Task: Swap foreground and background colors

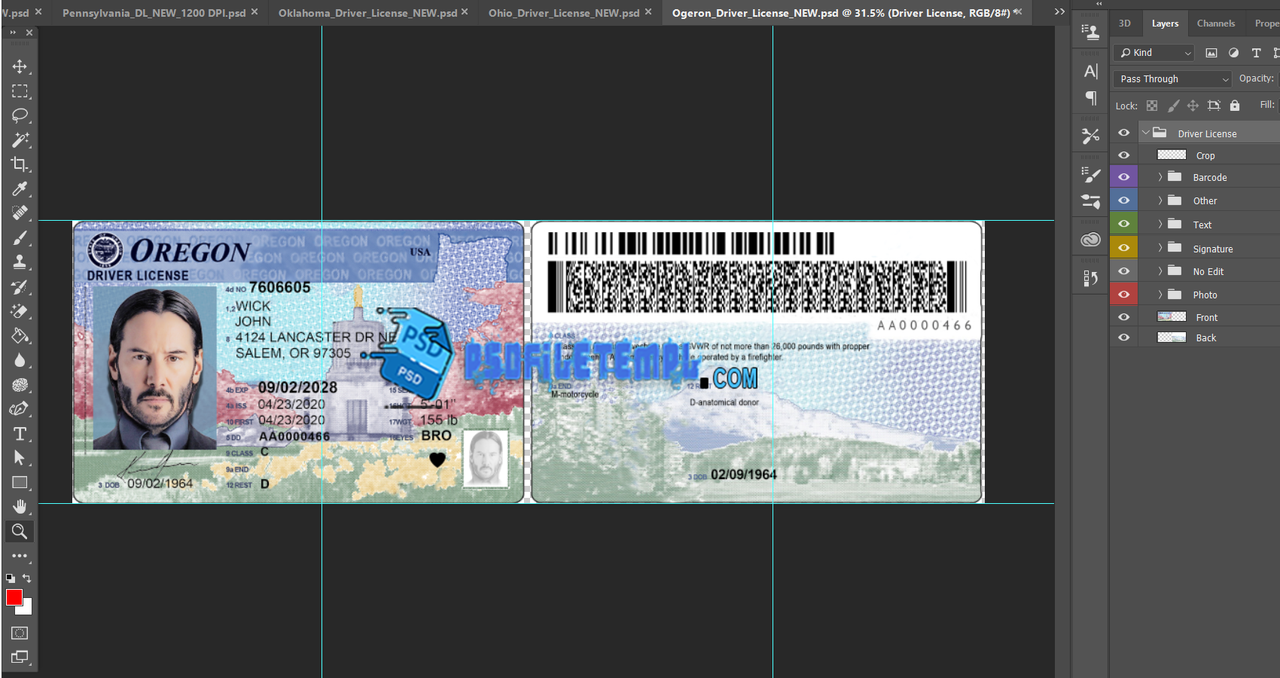Action: pos(27,578)
